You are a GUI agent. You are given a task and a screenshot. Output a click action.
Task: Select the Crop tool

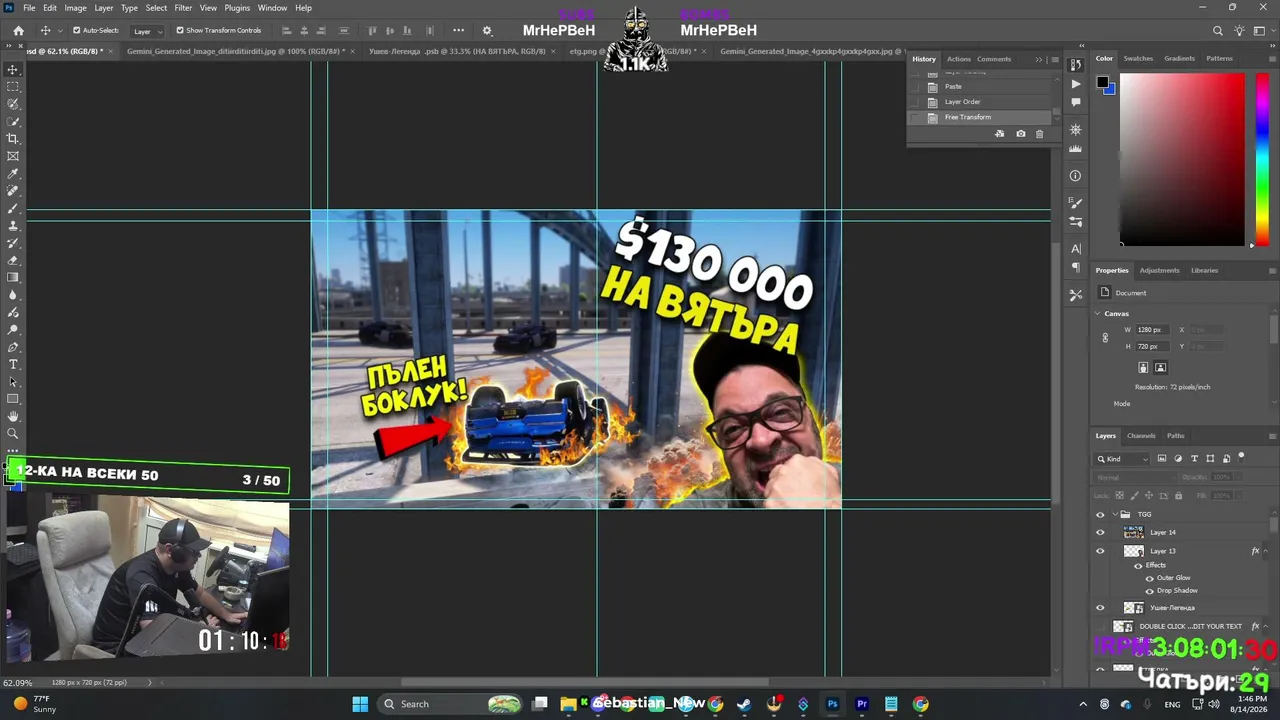(13, 139)
